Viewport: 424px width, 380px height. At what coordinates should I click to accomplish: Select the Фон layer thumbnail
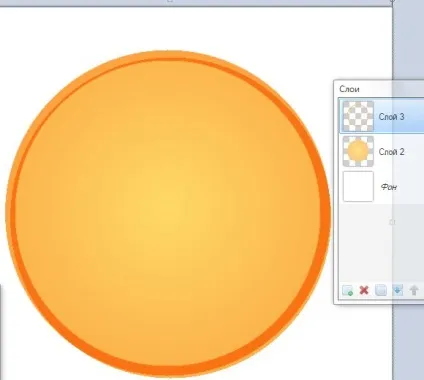358,186
